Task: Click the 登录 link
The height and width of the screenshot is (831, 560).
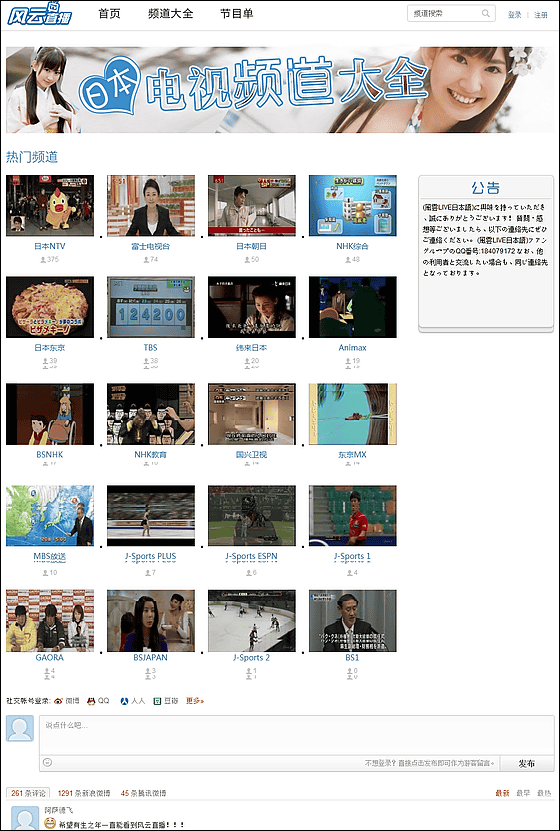Action: (514, 15)
